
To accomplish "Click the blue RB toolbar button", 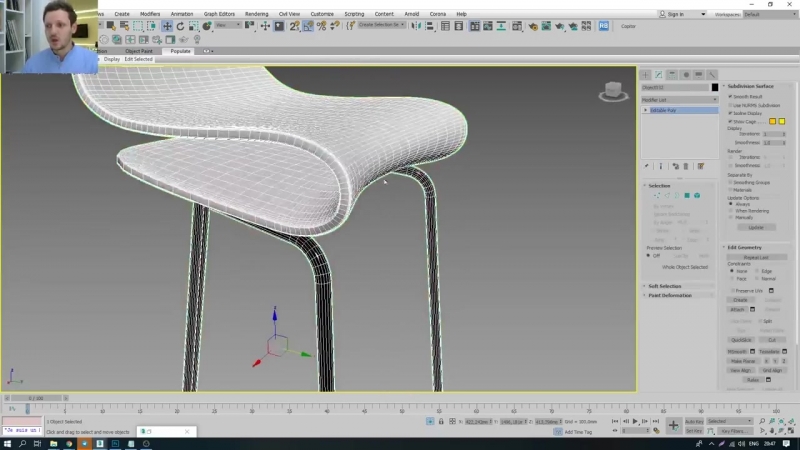I will (604, 26).
